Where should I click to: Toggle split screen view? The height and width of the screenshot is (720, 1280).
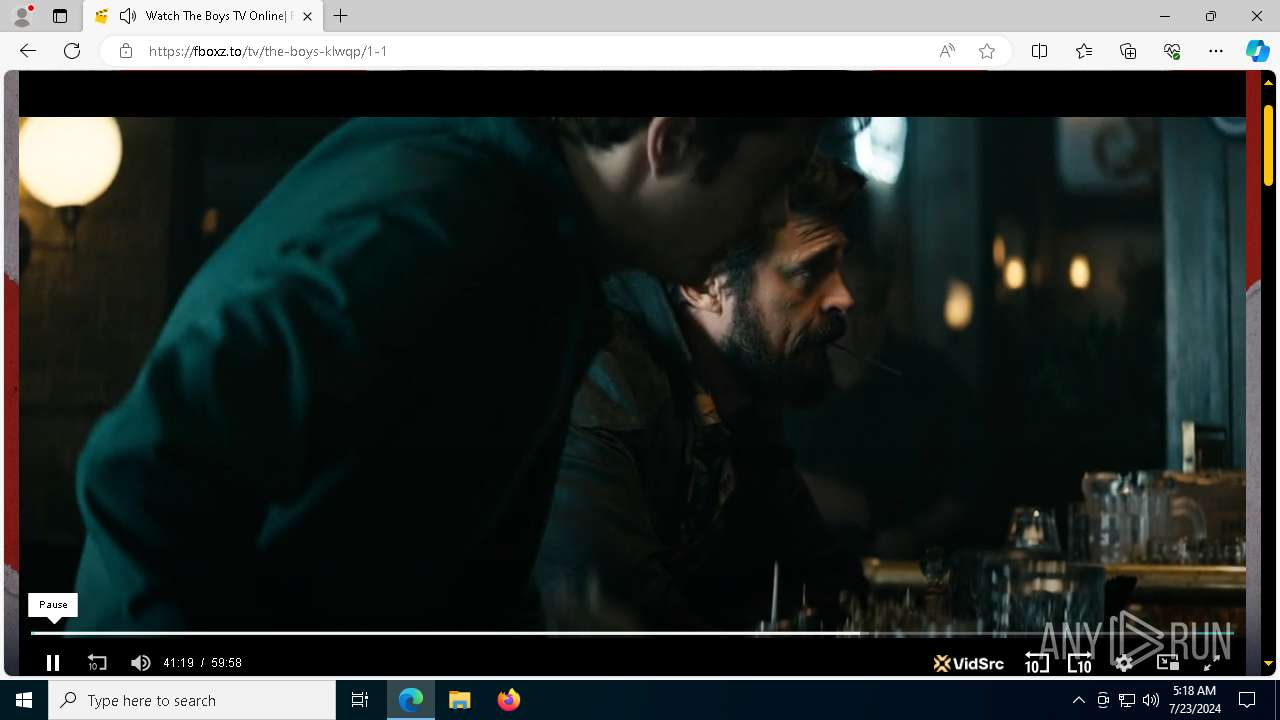tap(1039, 51)
